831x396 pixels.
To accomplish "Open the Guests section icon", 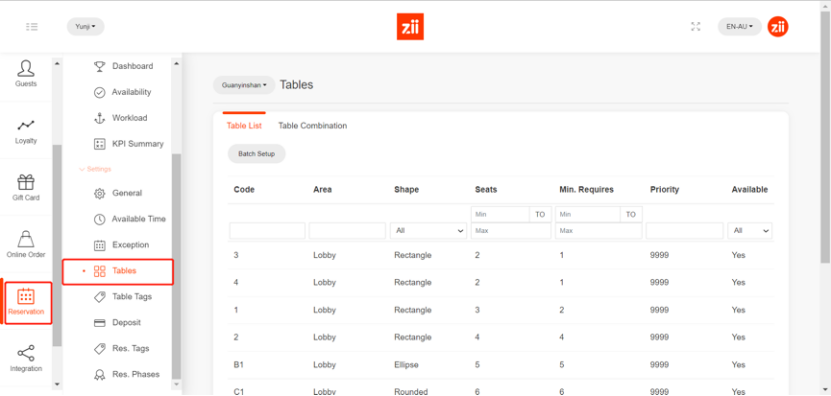I will 25,68.
